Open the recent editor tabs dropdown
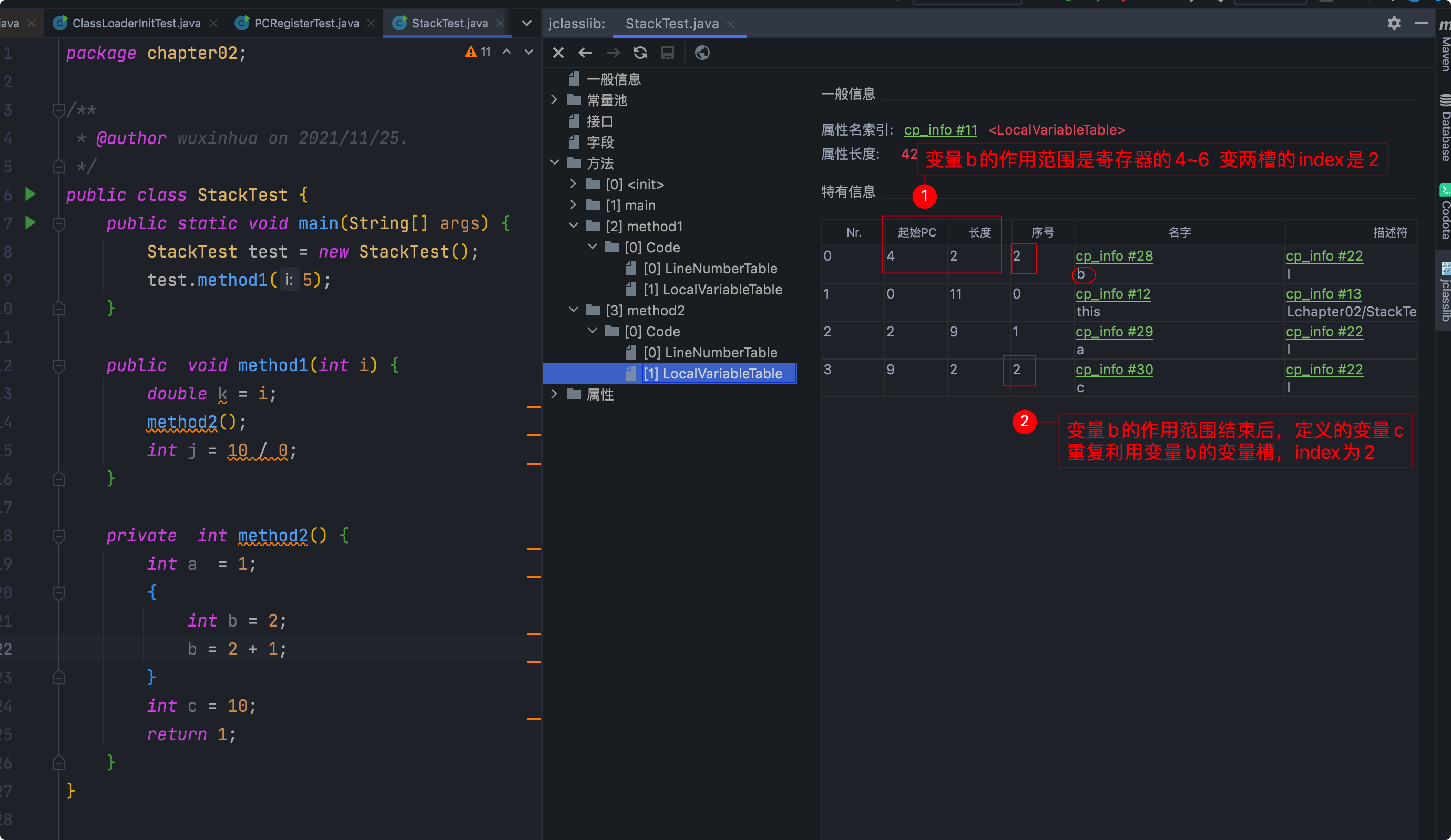This screenshot has height=840, width=1451. pos(526,23)
